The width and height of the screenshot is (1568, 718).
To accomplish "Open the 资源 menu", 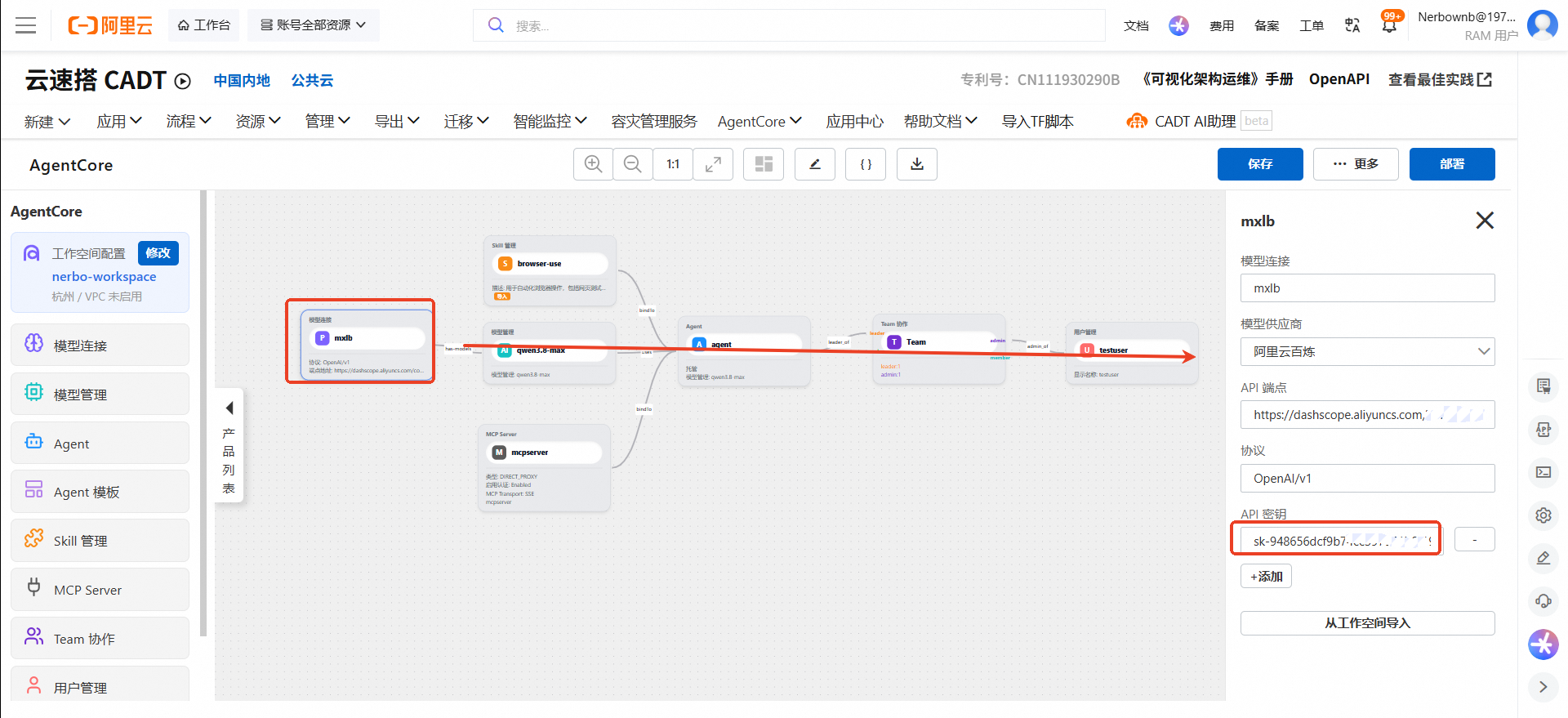I will [258, 122].
